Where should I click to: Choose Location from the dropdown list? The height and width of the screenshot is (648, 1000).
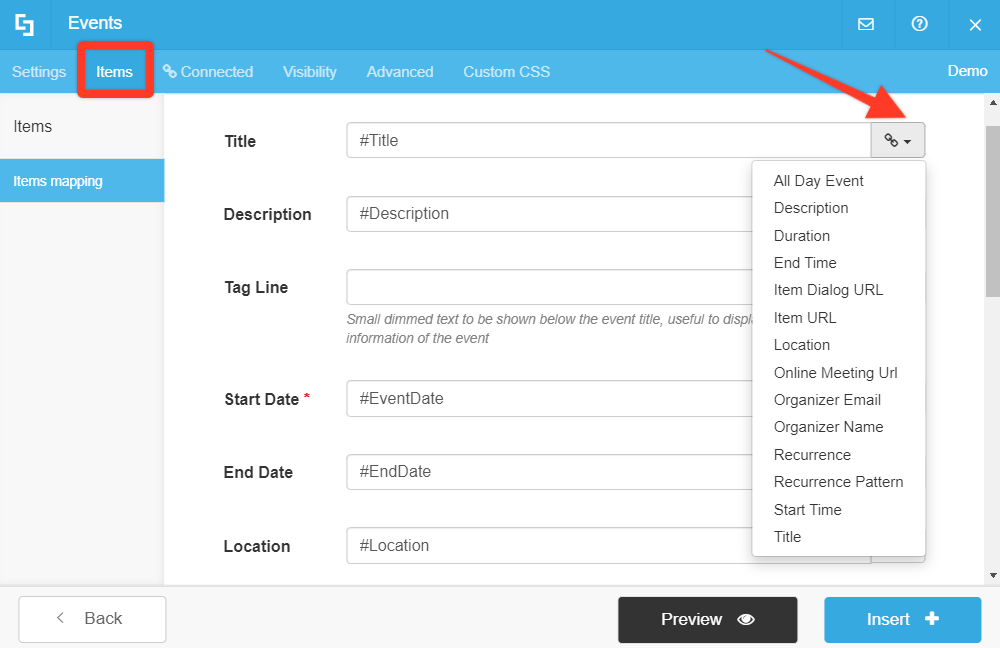coord(802,345)
